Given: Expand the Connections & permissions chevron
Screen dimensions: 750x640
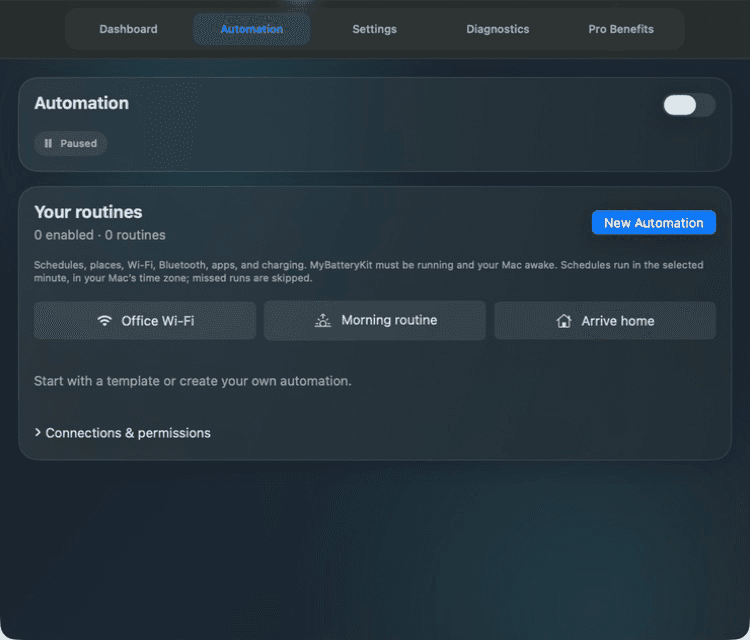Looking at the screenshot, I should (x=38, y=432).
